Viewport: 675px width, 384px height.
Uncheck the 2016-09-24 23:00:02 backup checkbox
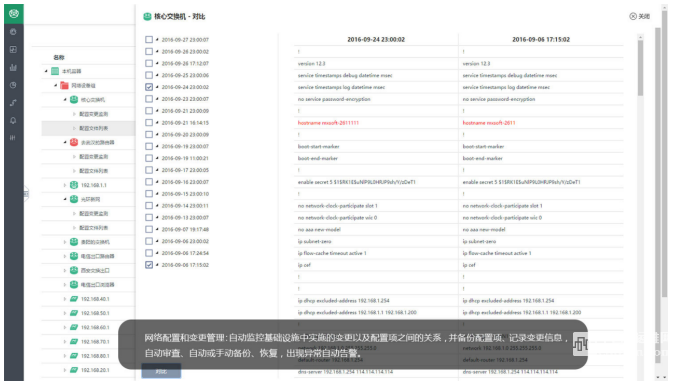(x=149, y=87)
